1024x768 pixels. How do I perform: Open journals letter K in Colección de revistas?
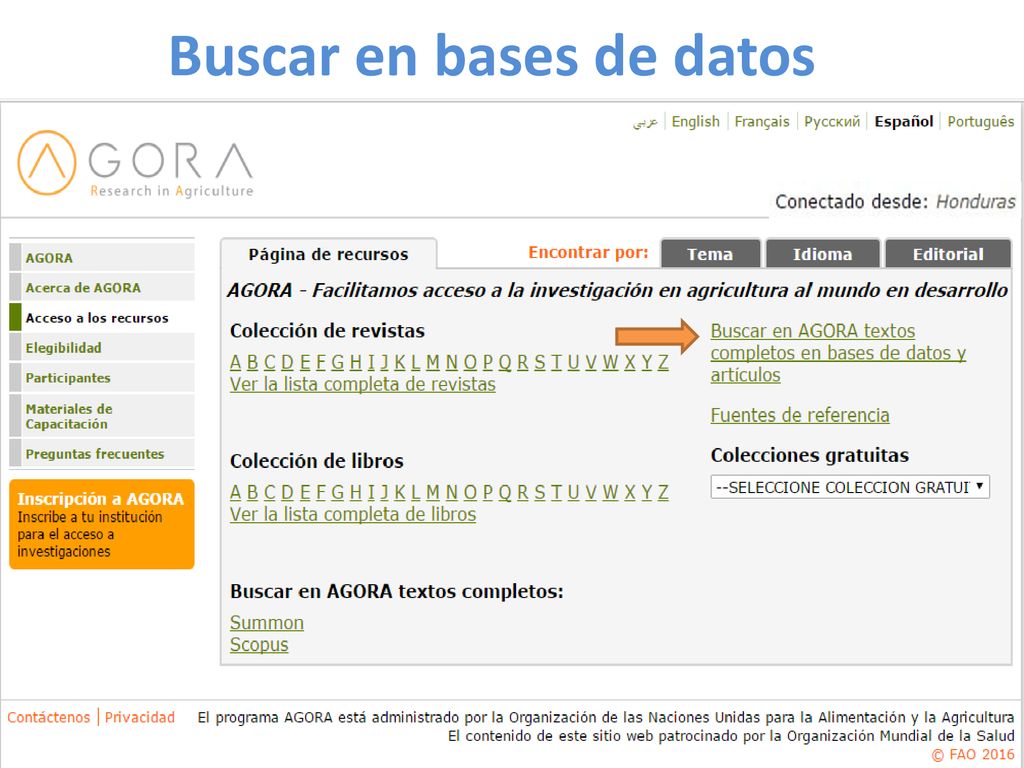tap(400, 362)
